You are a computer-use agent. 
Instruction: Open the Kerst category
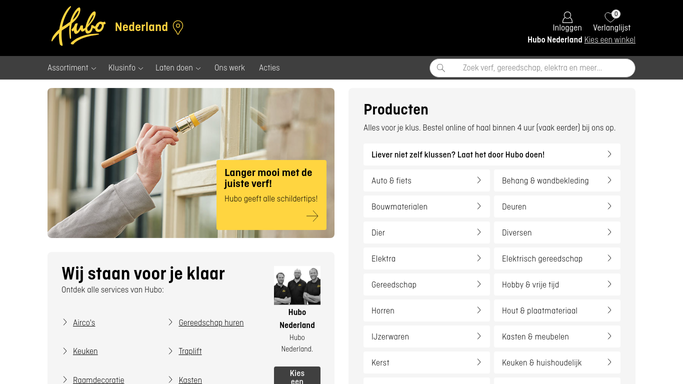click(x=426, y=363)
